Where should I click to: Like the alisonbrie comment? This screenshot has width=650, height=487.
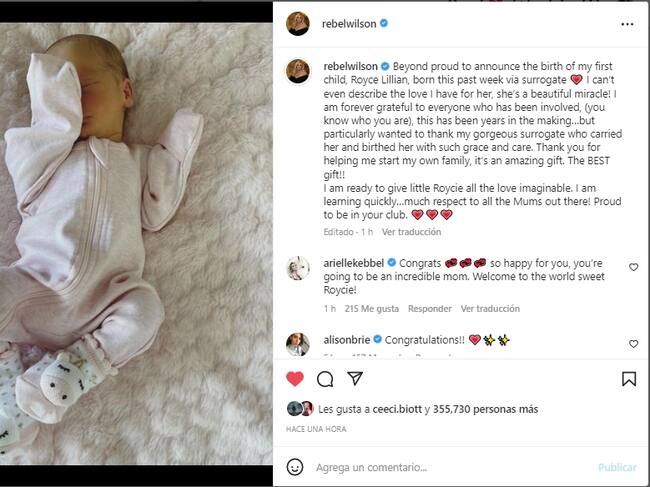coord(633,343)
